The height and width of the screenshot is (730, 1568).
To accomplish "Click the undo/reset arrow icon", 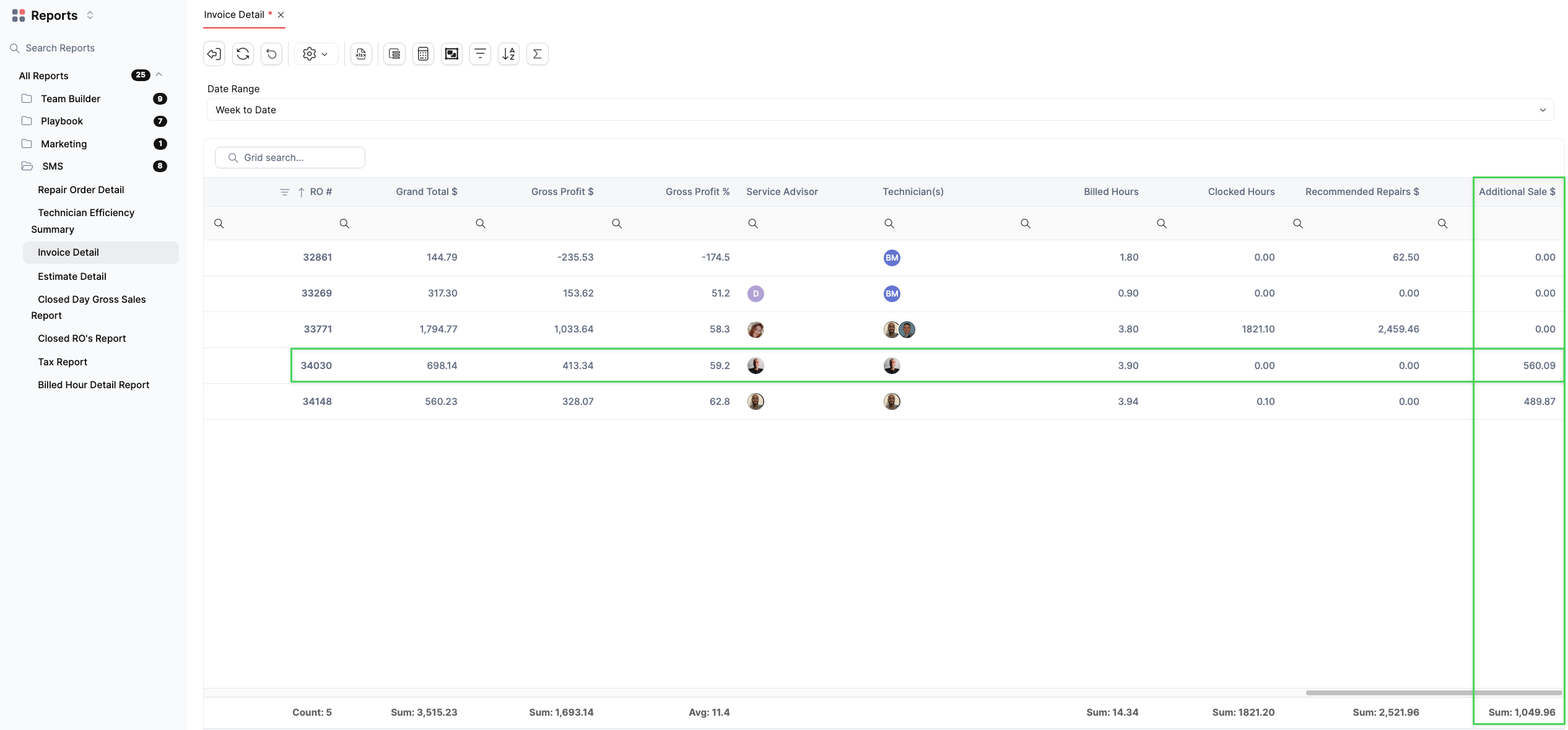I will (x=271, y=54).
